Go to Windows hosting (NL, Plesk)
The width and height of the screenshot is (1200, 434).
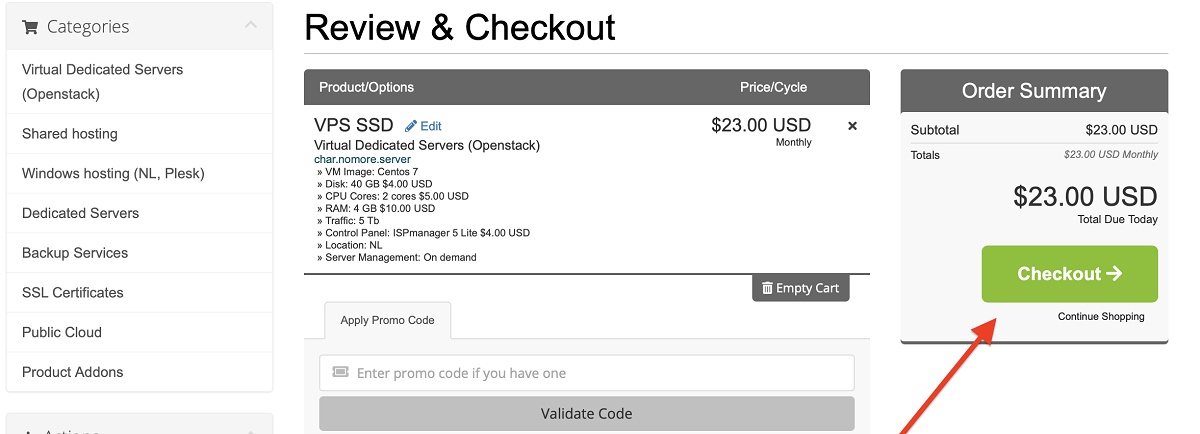click(x=113, y=173)
